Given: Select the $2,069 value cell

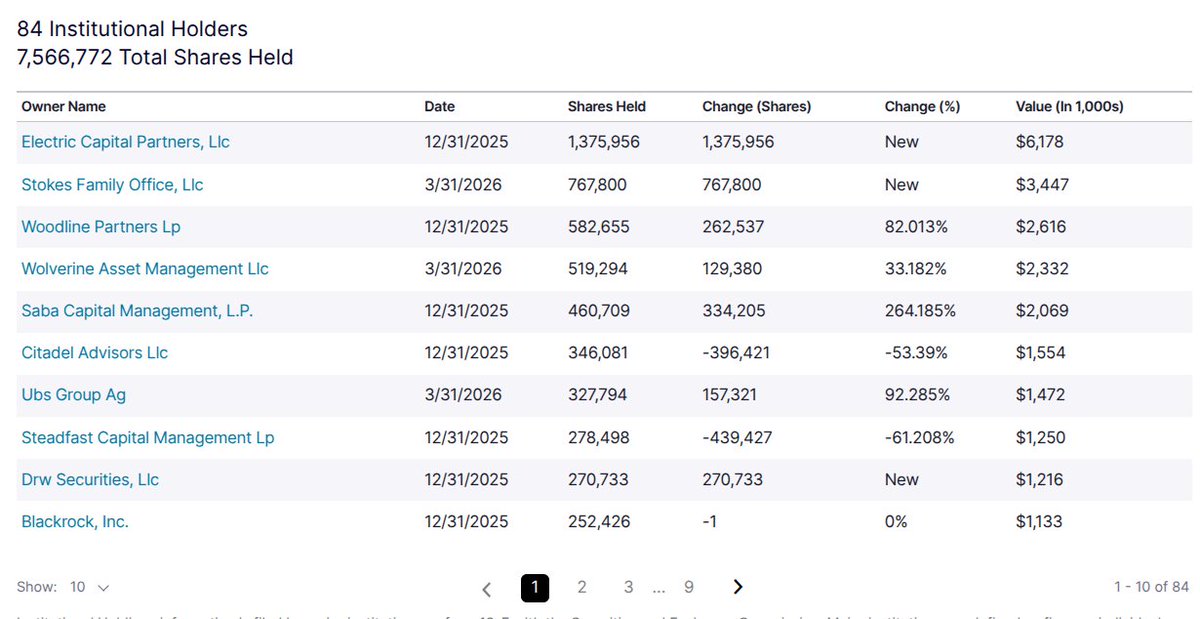Looking at the screenshot, I should click(1041, 311).
